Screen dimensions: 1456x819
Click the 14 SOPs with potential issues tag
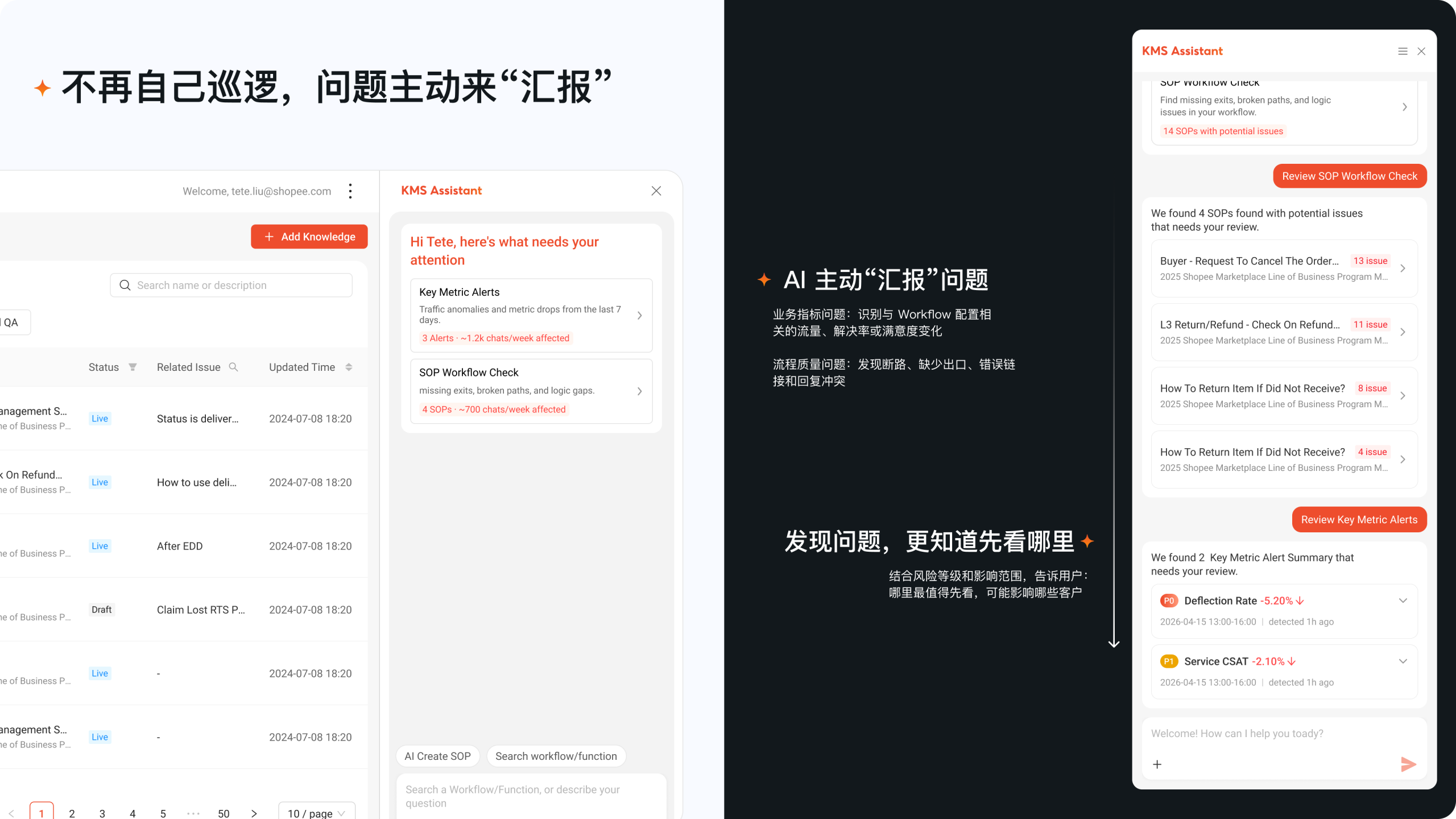[1223, 131]
